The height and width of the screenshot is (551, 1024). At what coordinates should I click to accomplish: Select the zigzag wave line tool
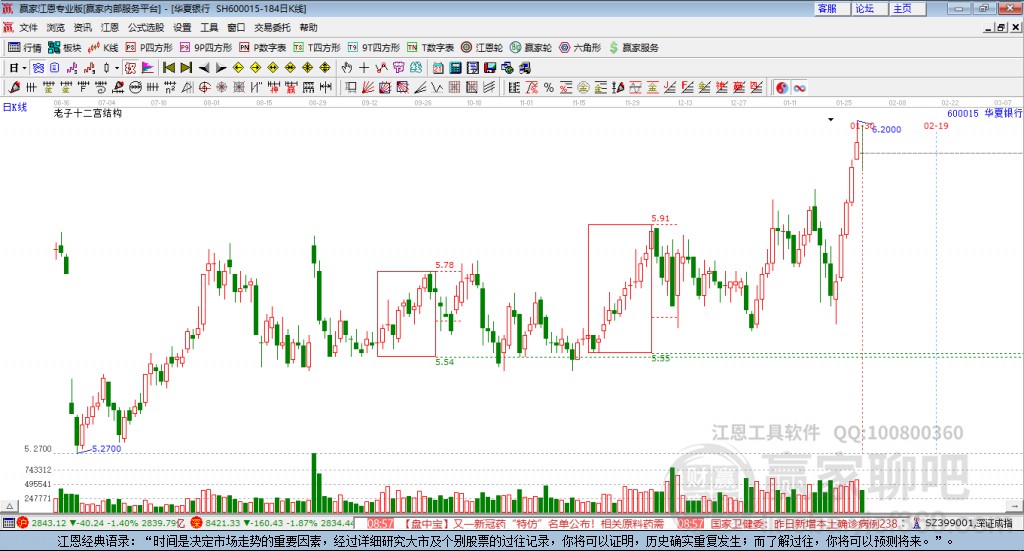point(437,87)
